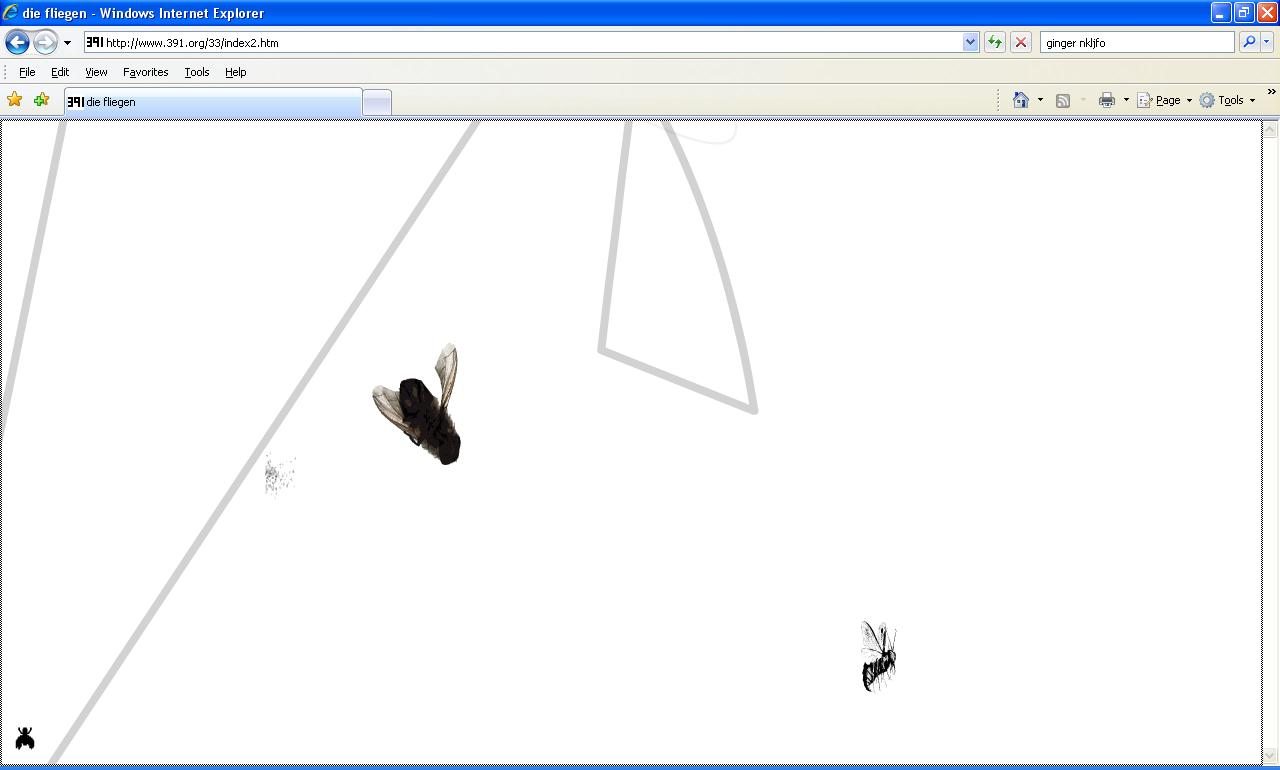This screenshot has width=1280, height=770.
Task: Stop loading with the red X button
Action: pos(1021,42)
